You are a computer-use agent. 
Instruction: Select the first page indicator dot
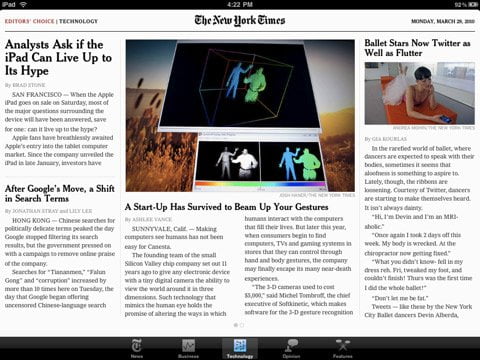pos(236,325)
